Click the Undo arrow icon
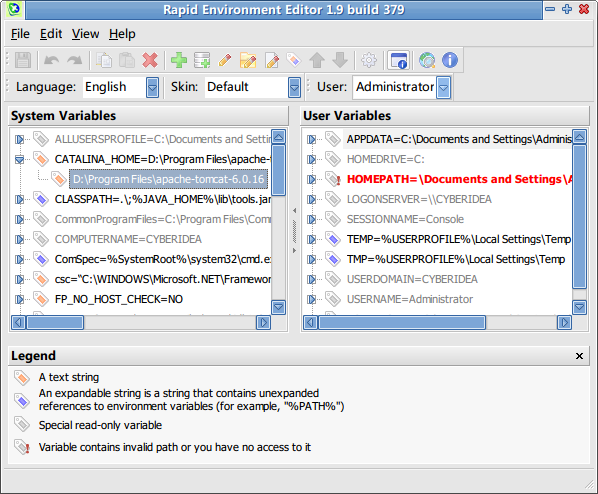 coord(51,60)
